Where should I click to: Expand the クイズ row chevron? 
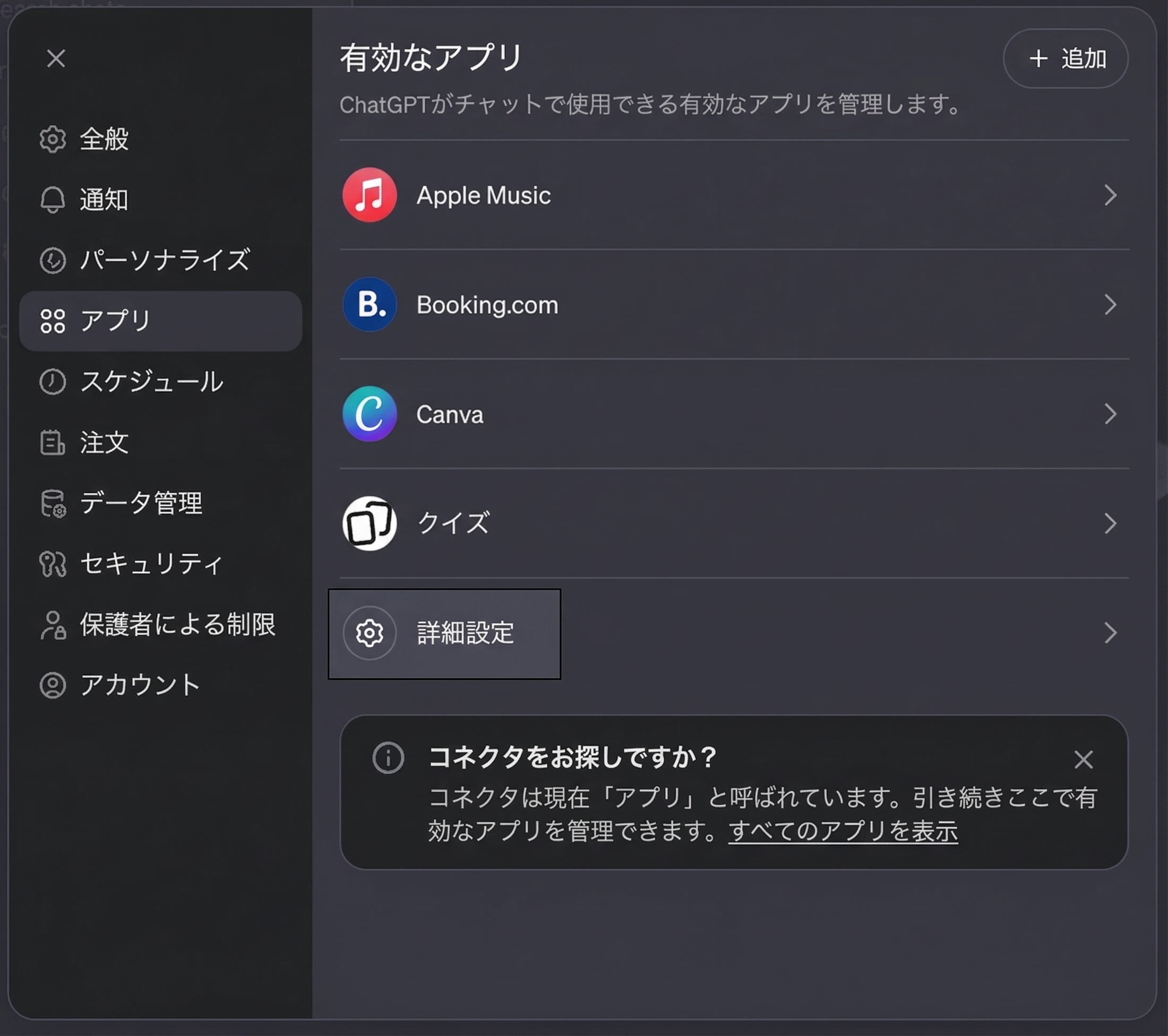click(1110, 523)
